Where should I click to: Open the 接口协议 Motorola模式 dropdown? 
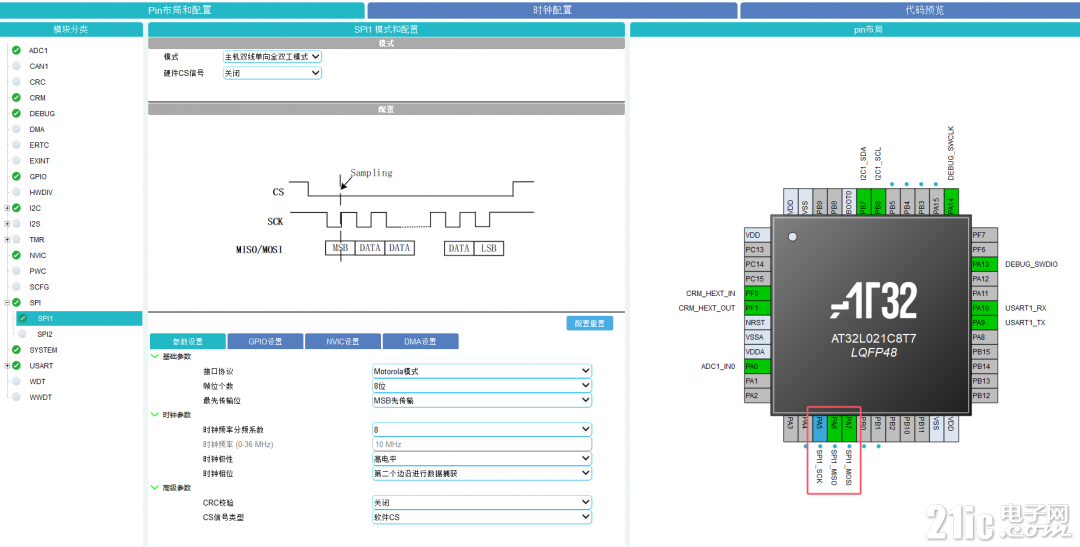[481, 371]
